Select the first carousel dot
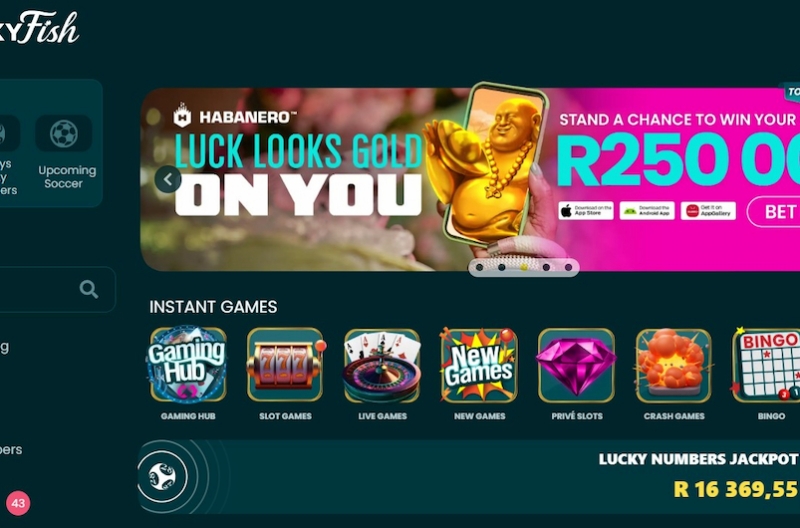Viewport: 800px width, 528px height. coord(479,267)
